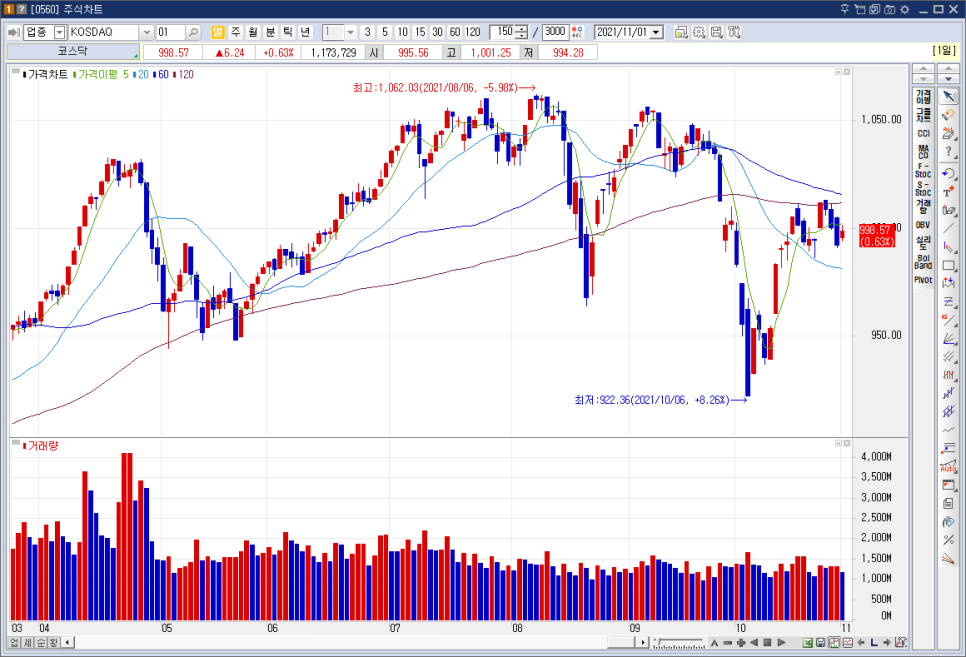Select tick 틱 period toggle
Viewport: 966px width, 657px height.
tap(288, 32)
